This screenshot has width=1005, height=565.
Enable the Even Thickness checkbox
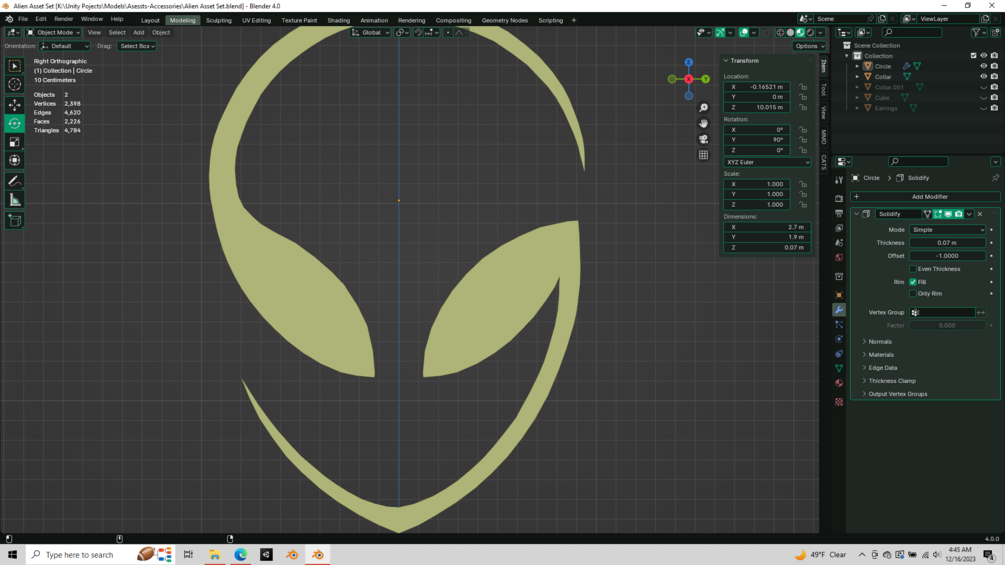pyautogui.click(x=913, y=269)
